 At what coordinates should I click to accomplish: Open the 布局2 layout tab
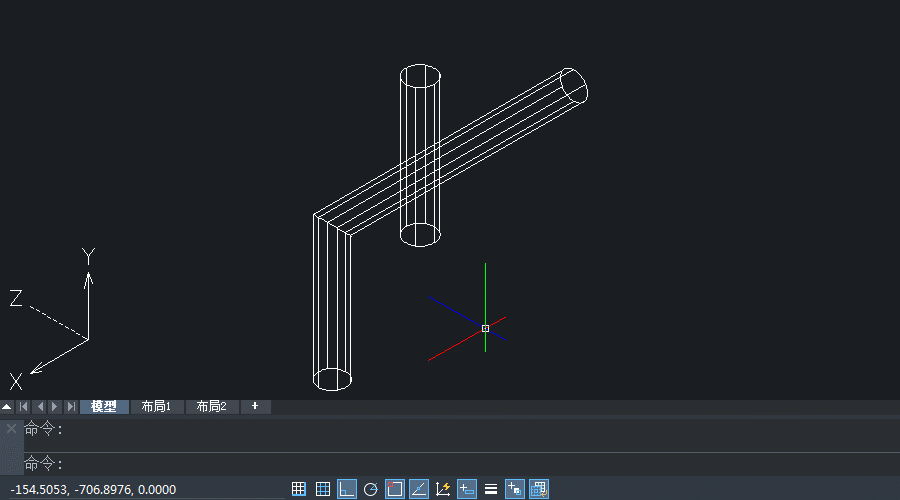point(211,407)
